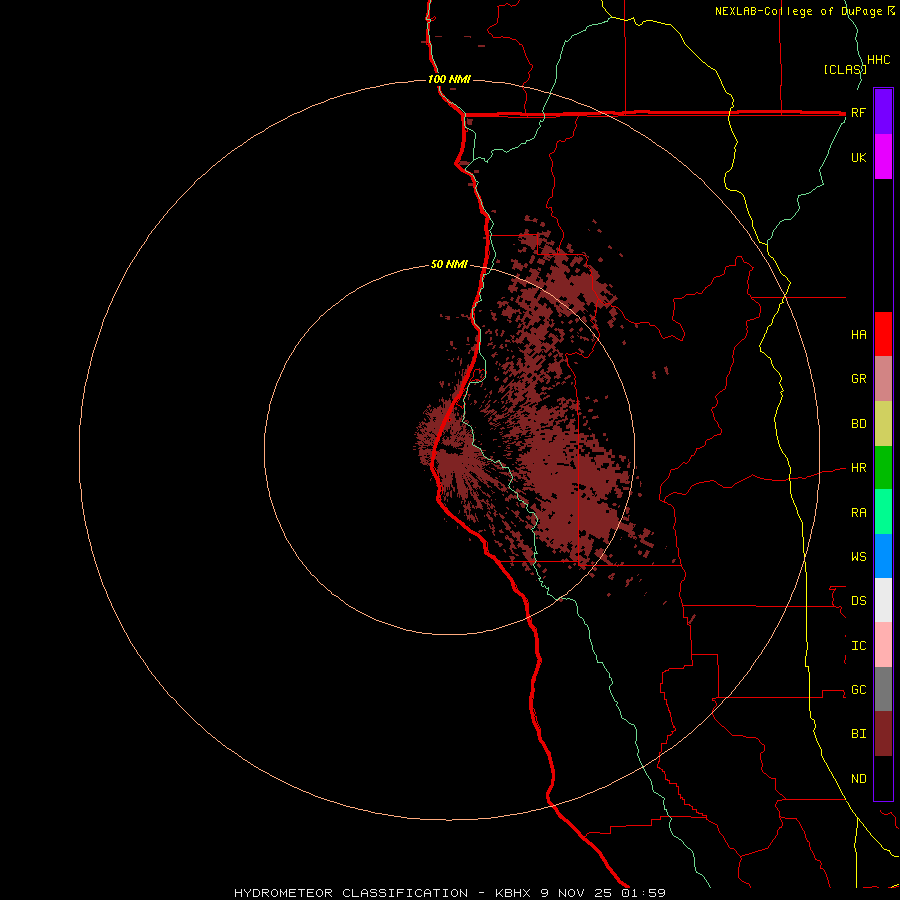Choose the blue WS legend swatch
The width and height of the screenshot is (900, 900).
[x=883, y=556]
